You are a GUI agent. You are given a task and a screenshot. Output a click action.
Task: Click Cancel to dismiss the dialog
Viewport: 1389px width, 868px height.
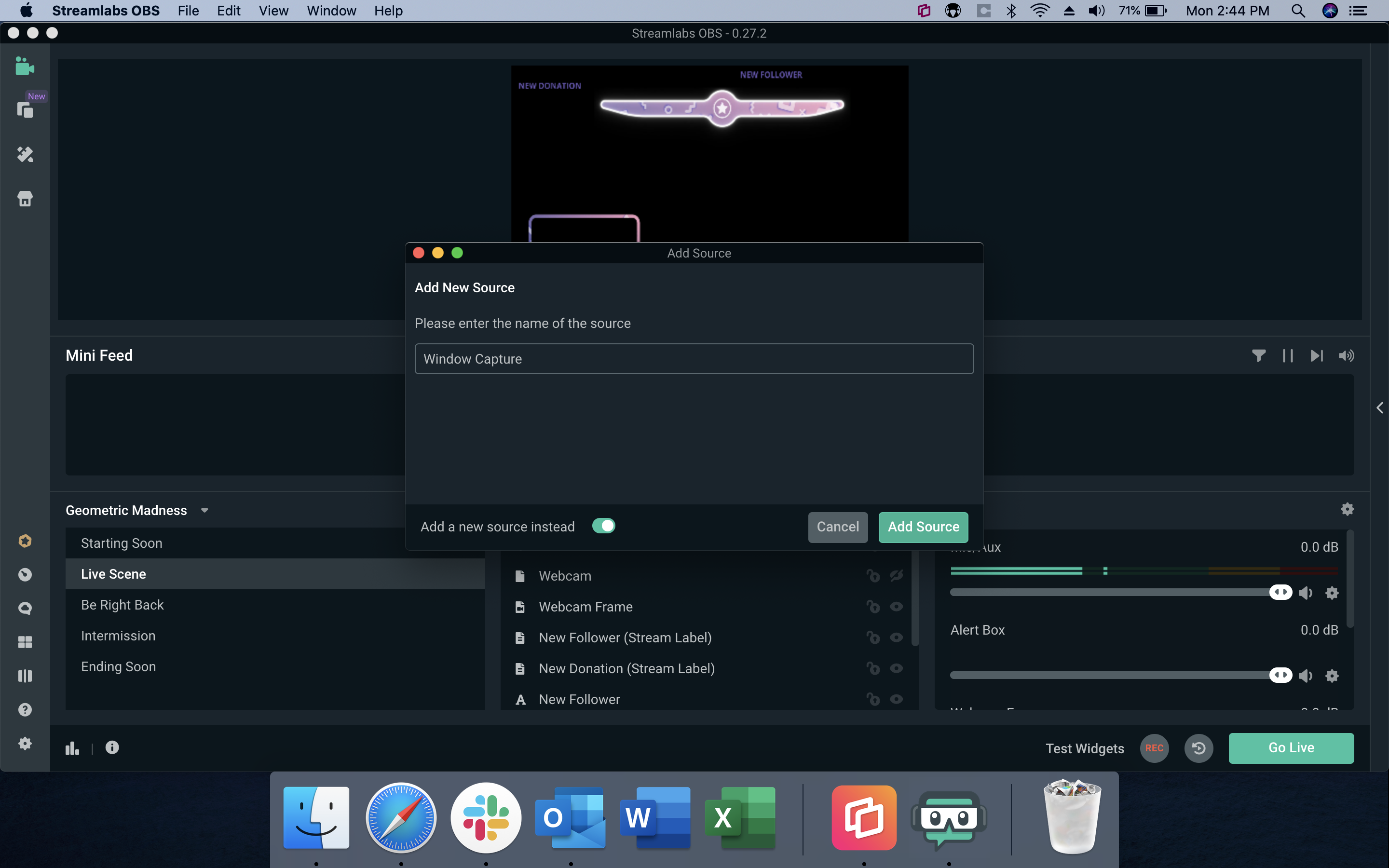pos(838,526)
